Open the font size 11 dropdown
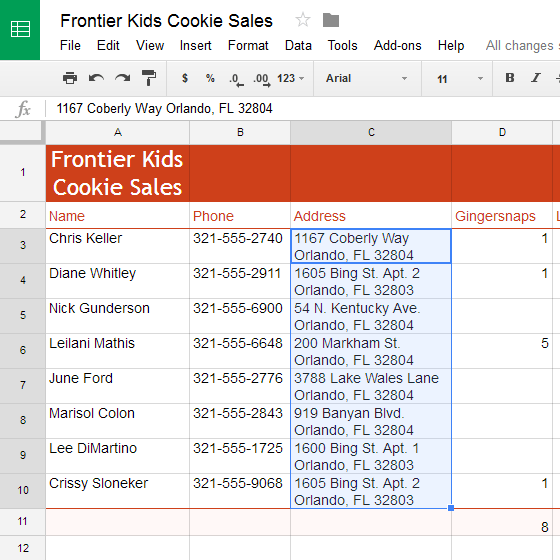The height and width of the screenshot is (560, 560). click(x=460, y=79)
